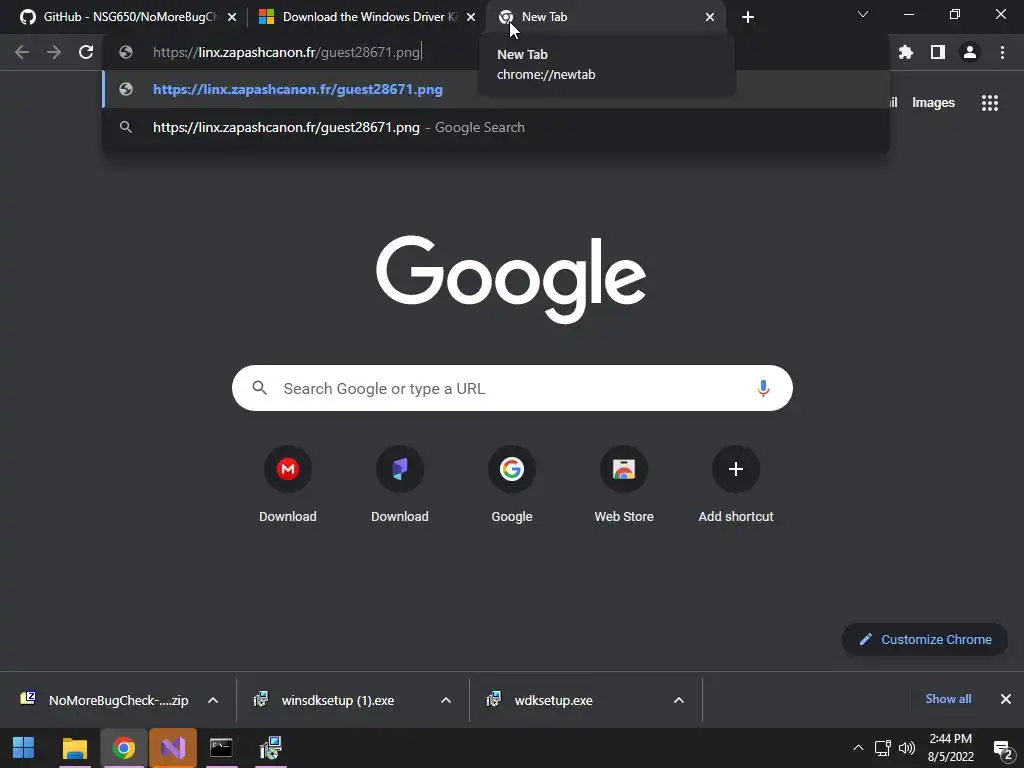Open the command prompt taskbar icon
Screen dimensions: 1024x768
tap(221, 748)
